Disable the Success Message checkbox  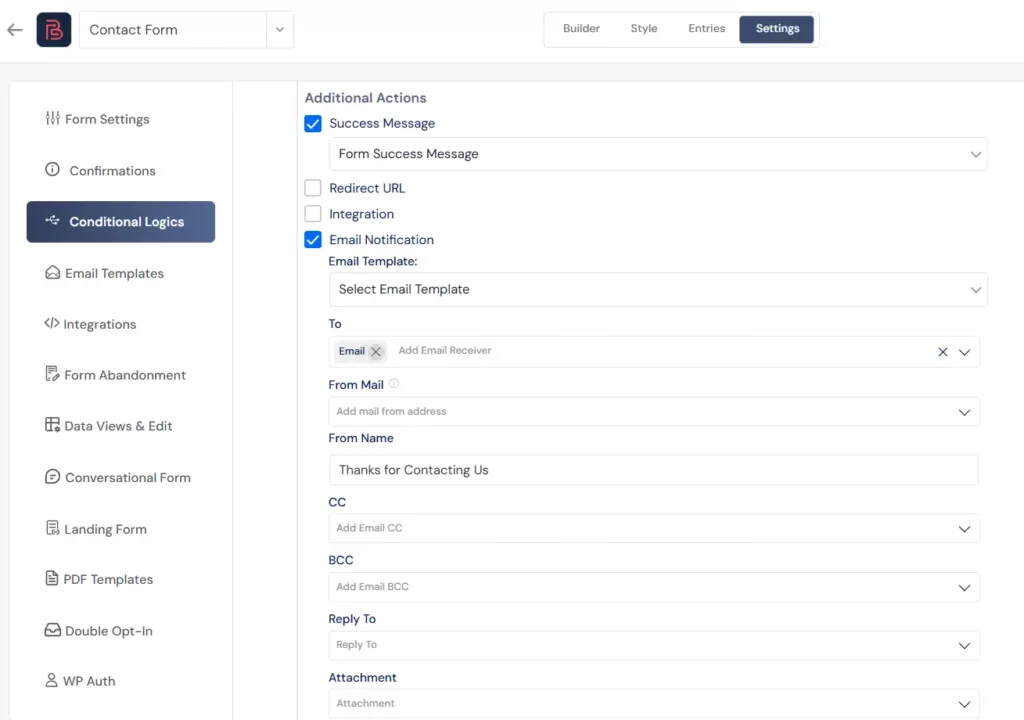312,123
